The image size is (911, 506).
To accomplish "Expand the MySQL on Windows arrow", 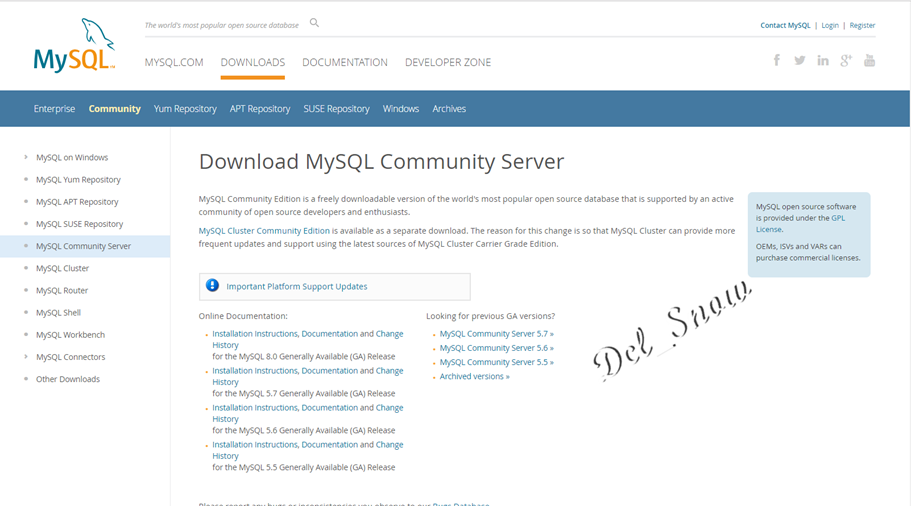I will (x=26, y=157).
